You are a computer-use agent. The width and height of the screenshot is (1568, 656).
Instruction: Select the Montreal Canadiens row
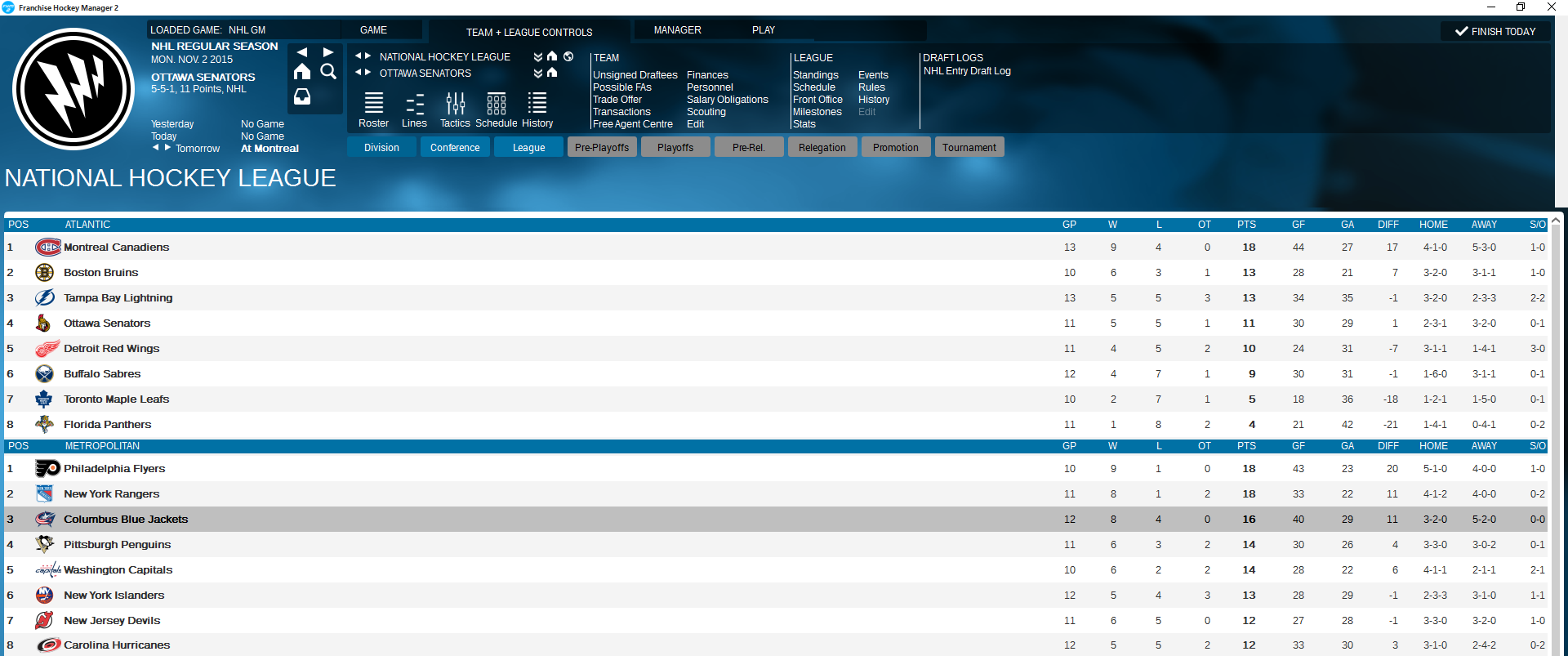click(117, 248)
